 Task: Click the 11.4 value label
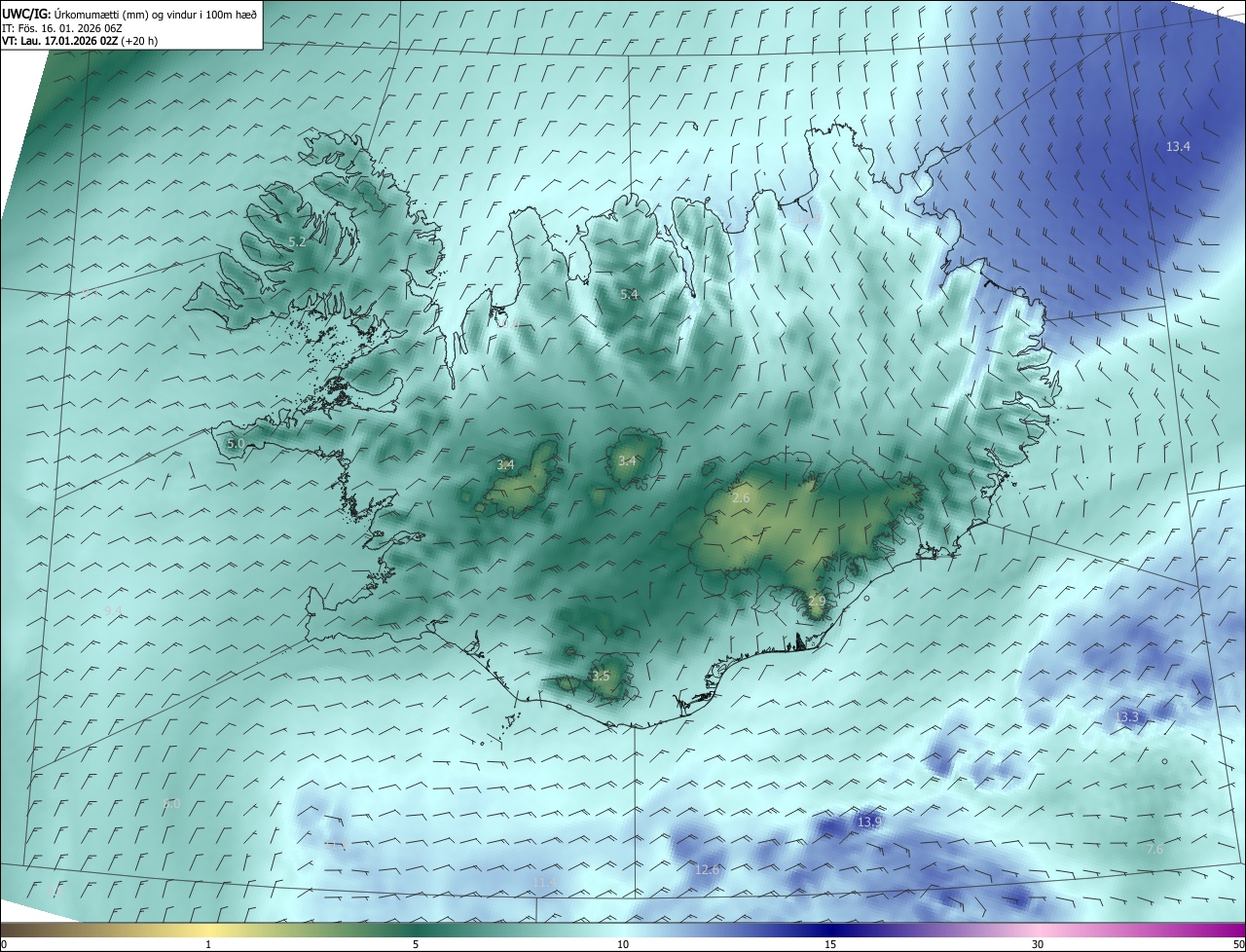coord(544,883)
